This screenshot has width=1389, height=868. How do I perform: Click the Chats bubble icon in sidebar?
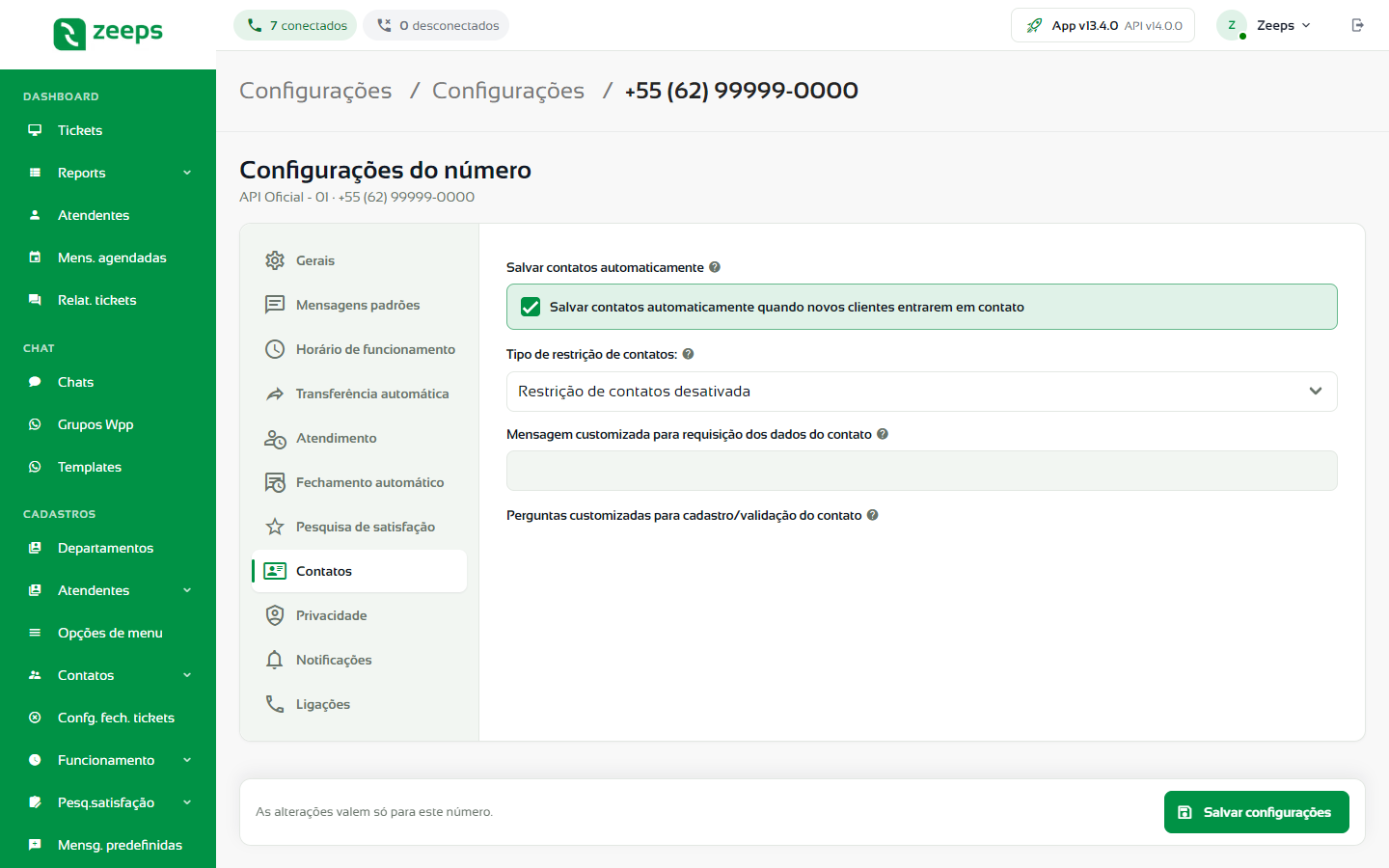[x=35, y=382]
